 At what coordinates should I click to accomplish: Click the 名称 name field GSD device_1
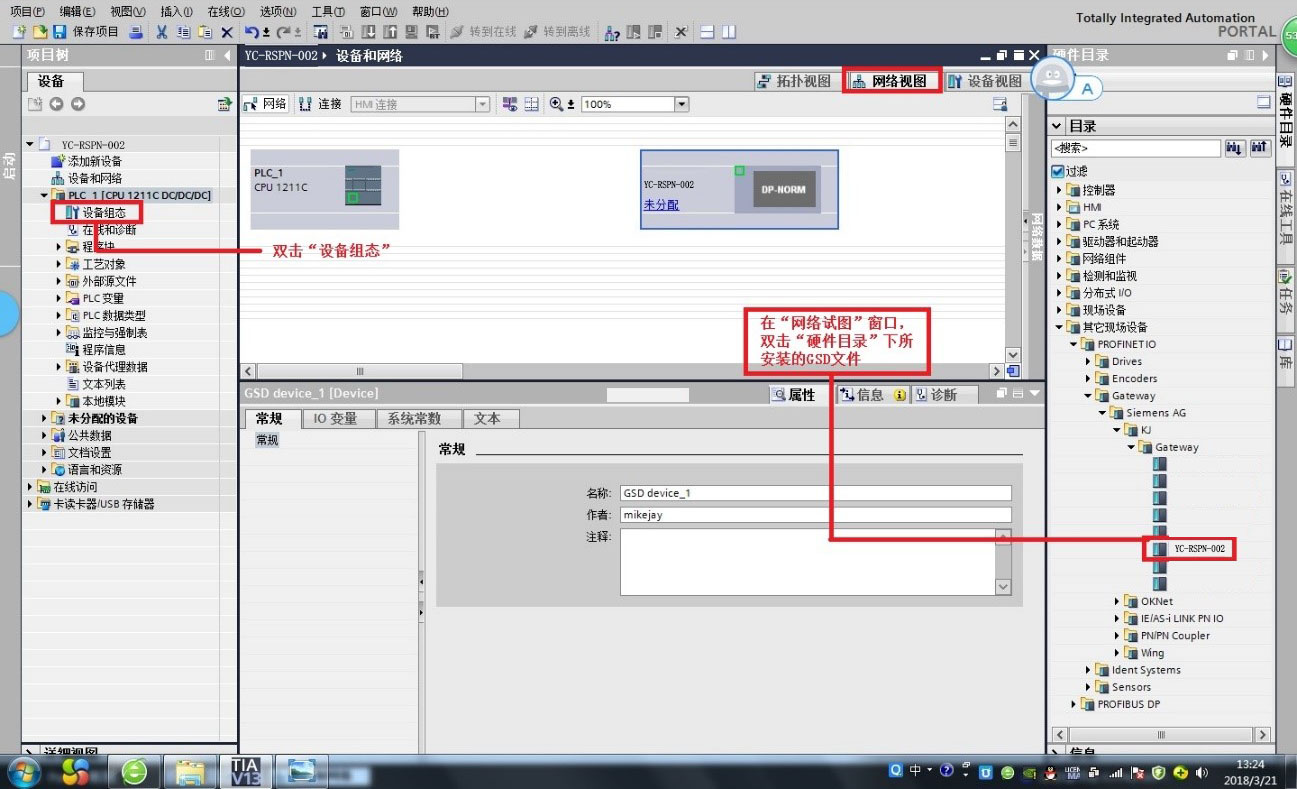(815, 493)
